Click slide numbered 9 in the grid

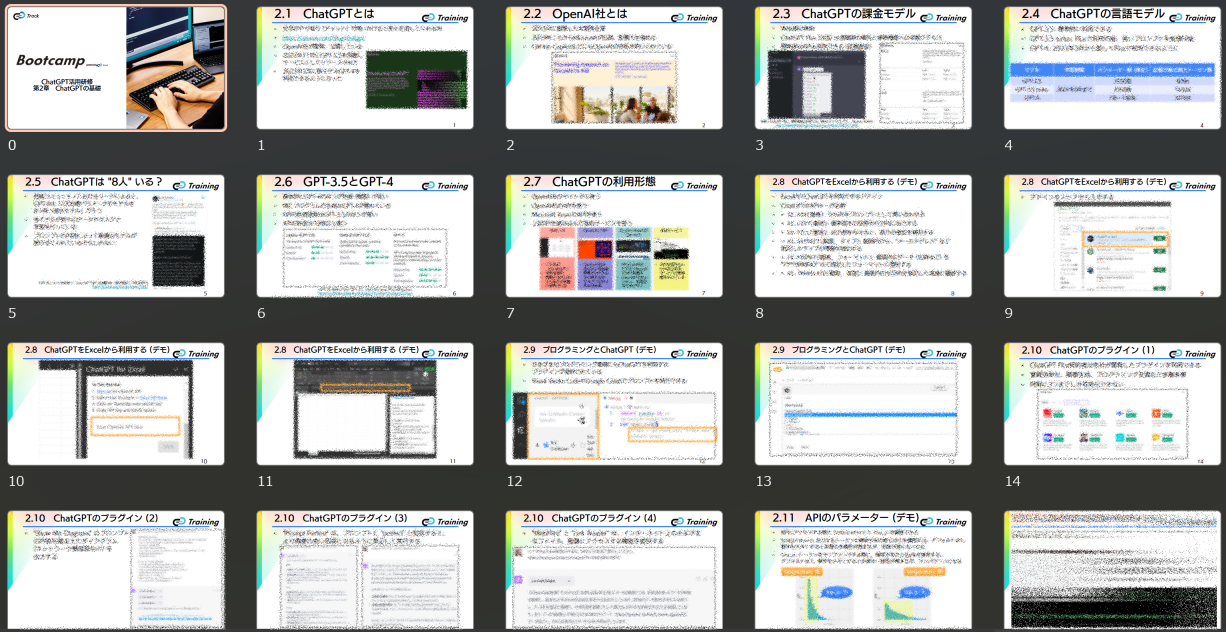1112,236
